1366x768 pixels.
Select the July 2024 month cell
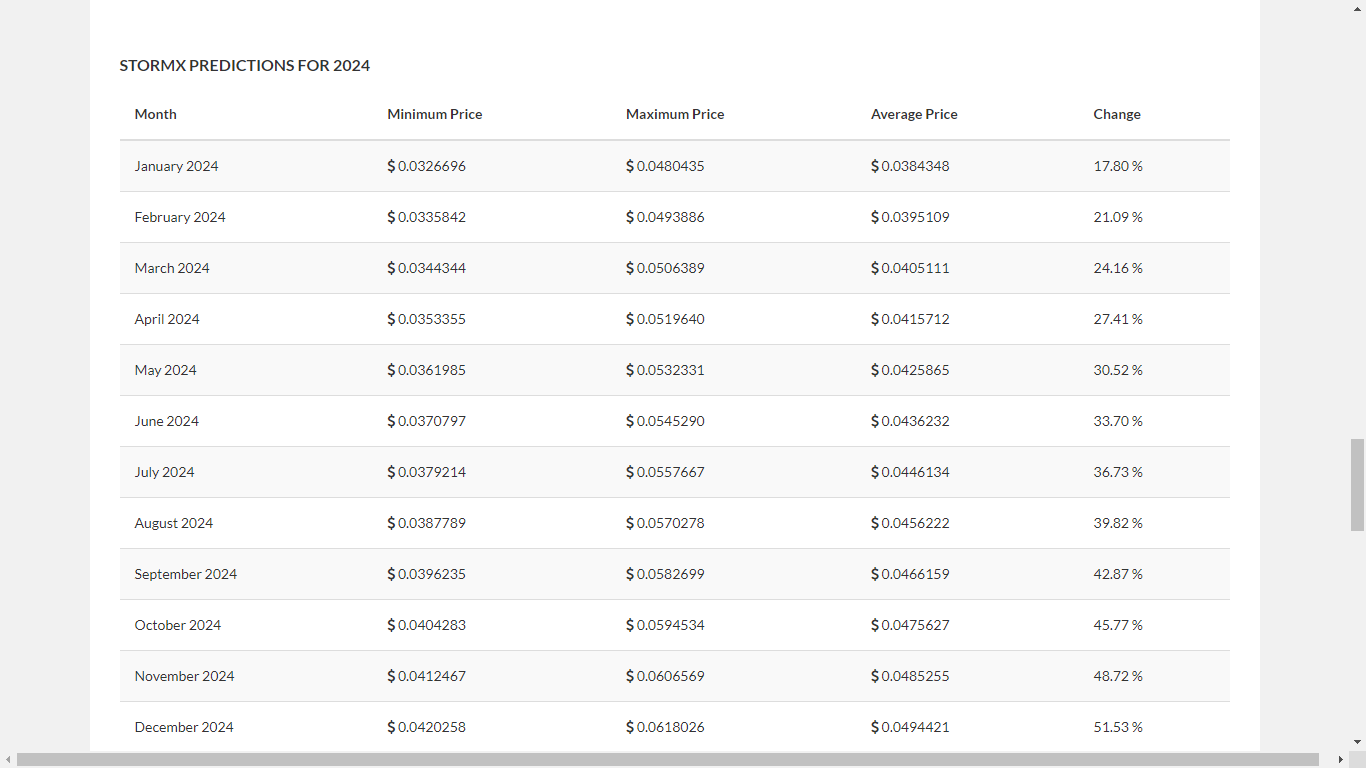[x=165, y=472]
